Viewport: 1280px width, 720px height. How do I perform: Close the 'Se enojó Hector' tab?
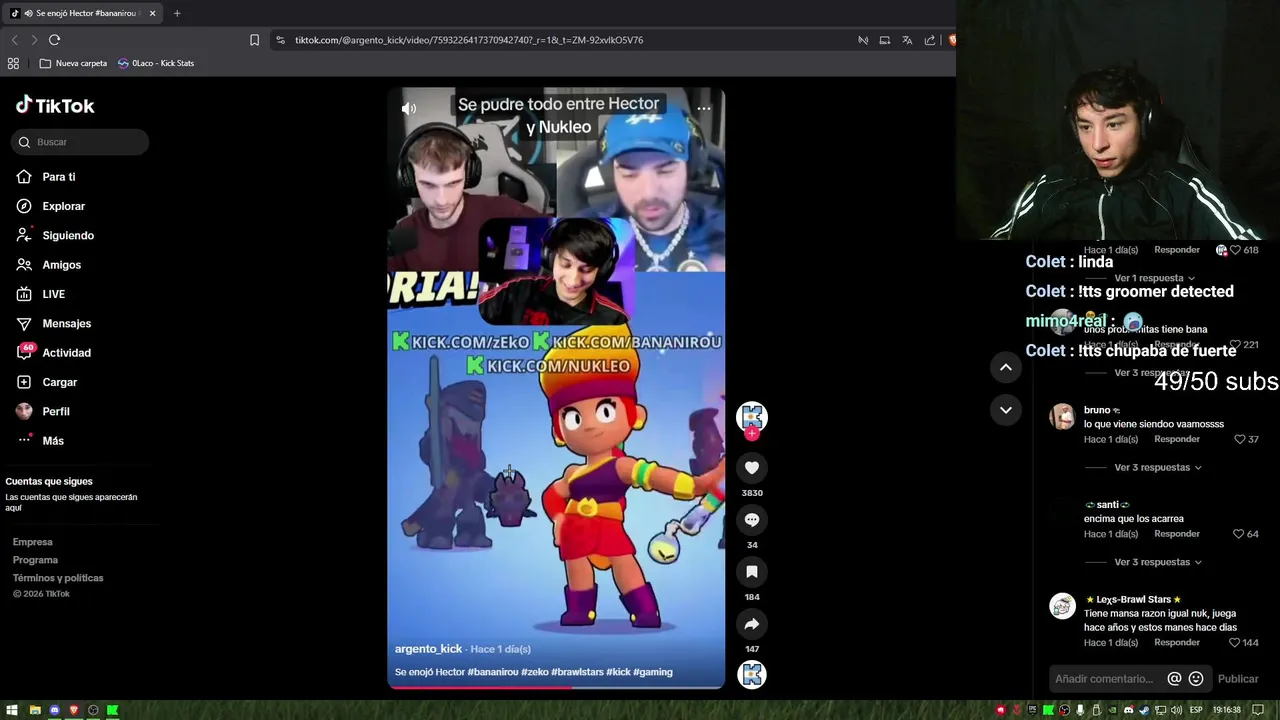coord(152,13)
